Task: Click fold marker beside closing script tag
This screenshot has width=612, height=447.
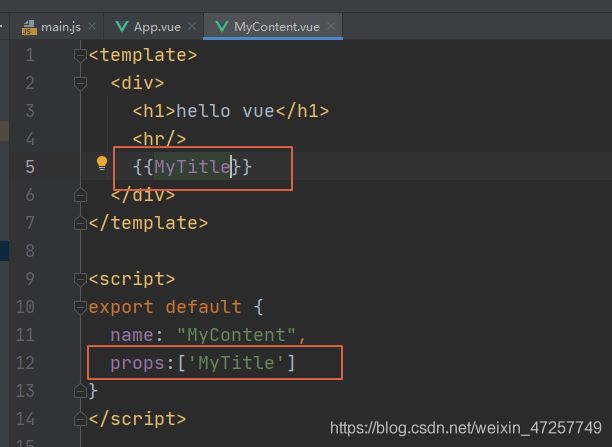Action: pos(80,419)
